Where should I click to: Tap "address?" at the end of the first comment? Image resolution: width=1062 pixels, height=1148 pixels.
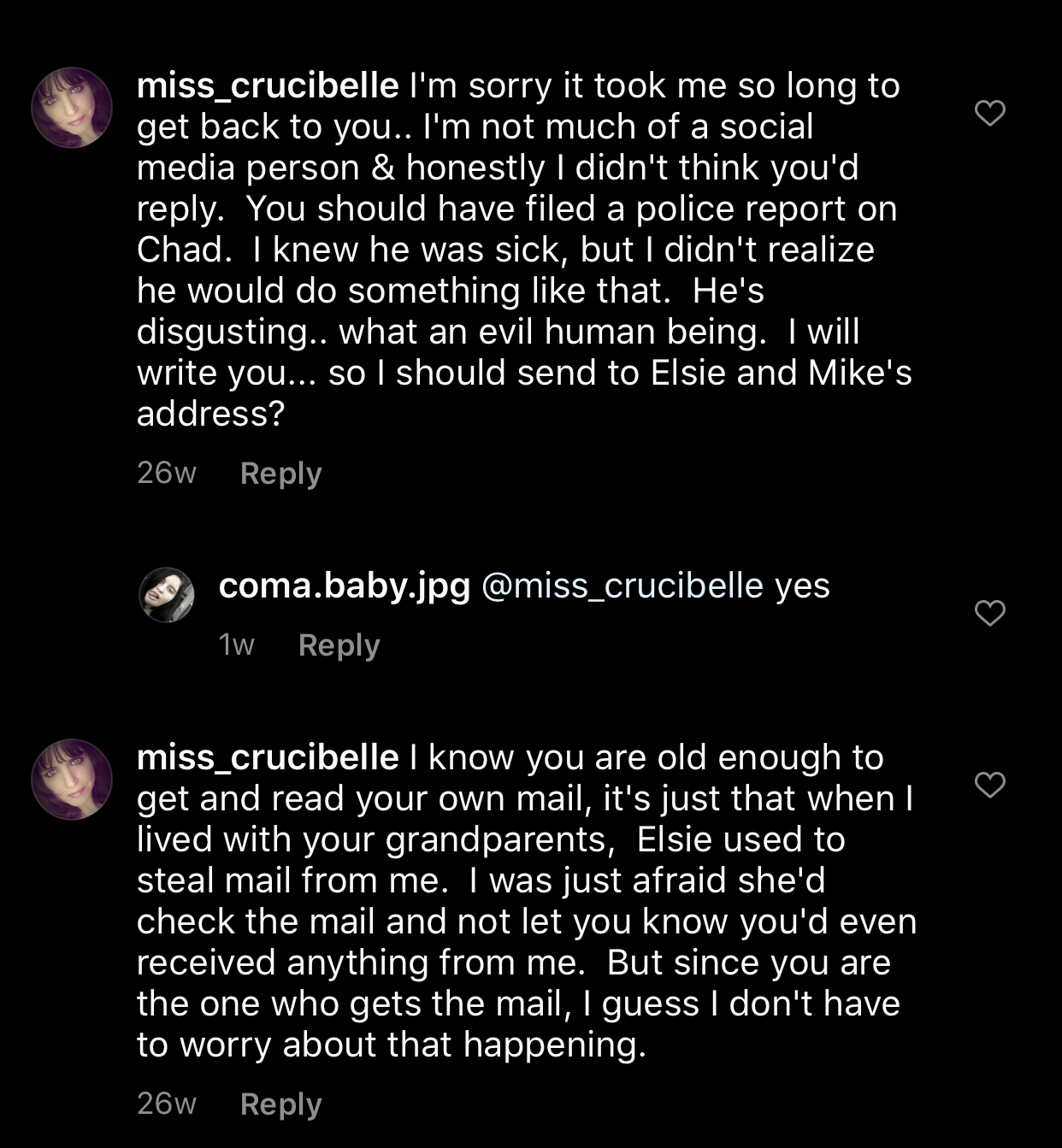(210, 414)
